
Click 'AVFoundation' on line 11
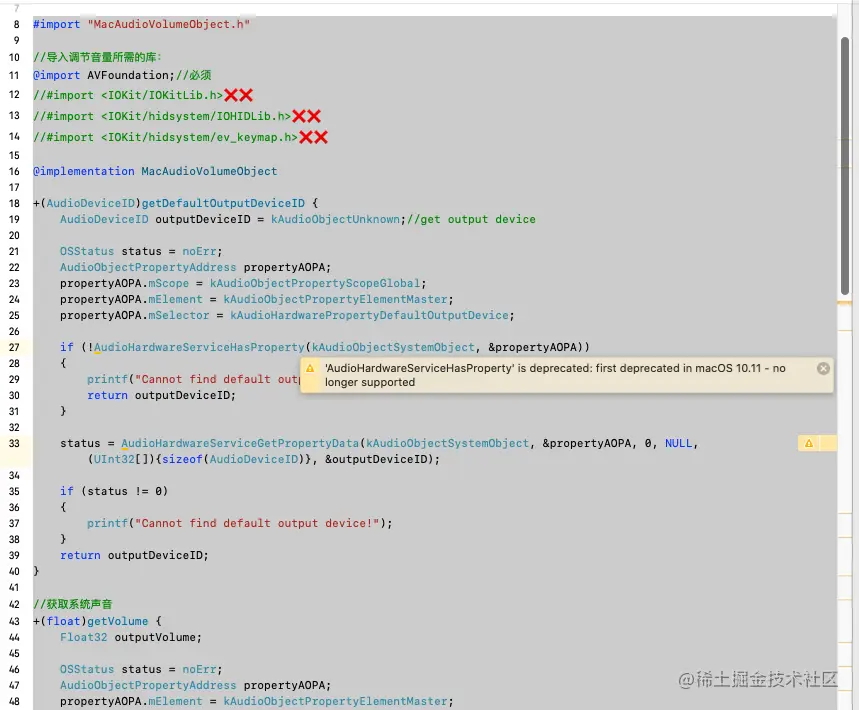(x=128, y=75)
